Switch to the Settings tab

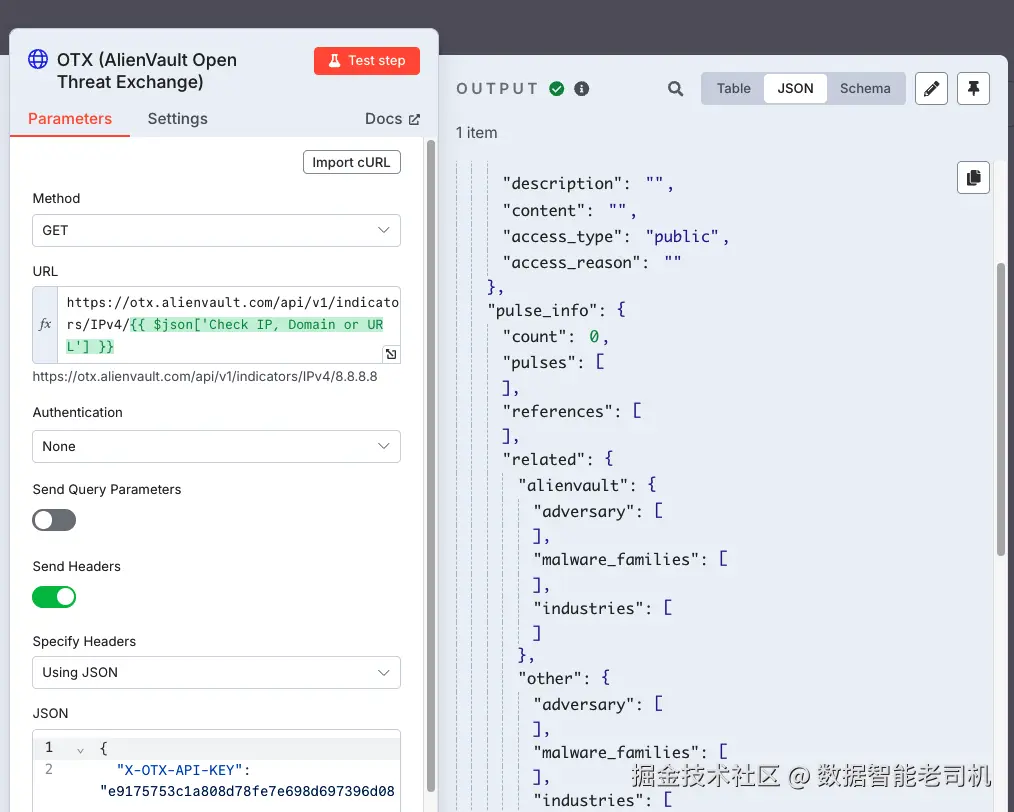[x=177, y=119]
